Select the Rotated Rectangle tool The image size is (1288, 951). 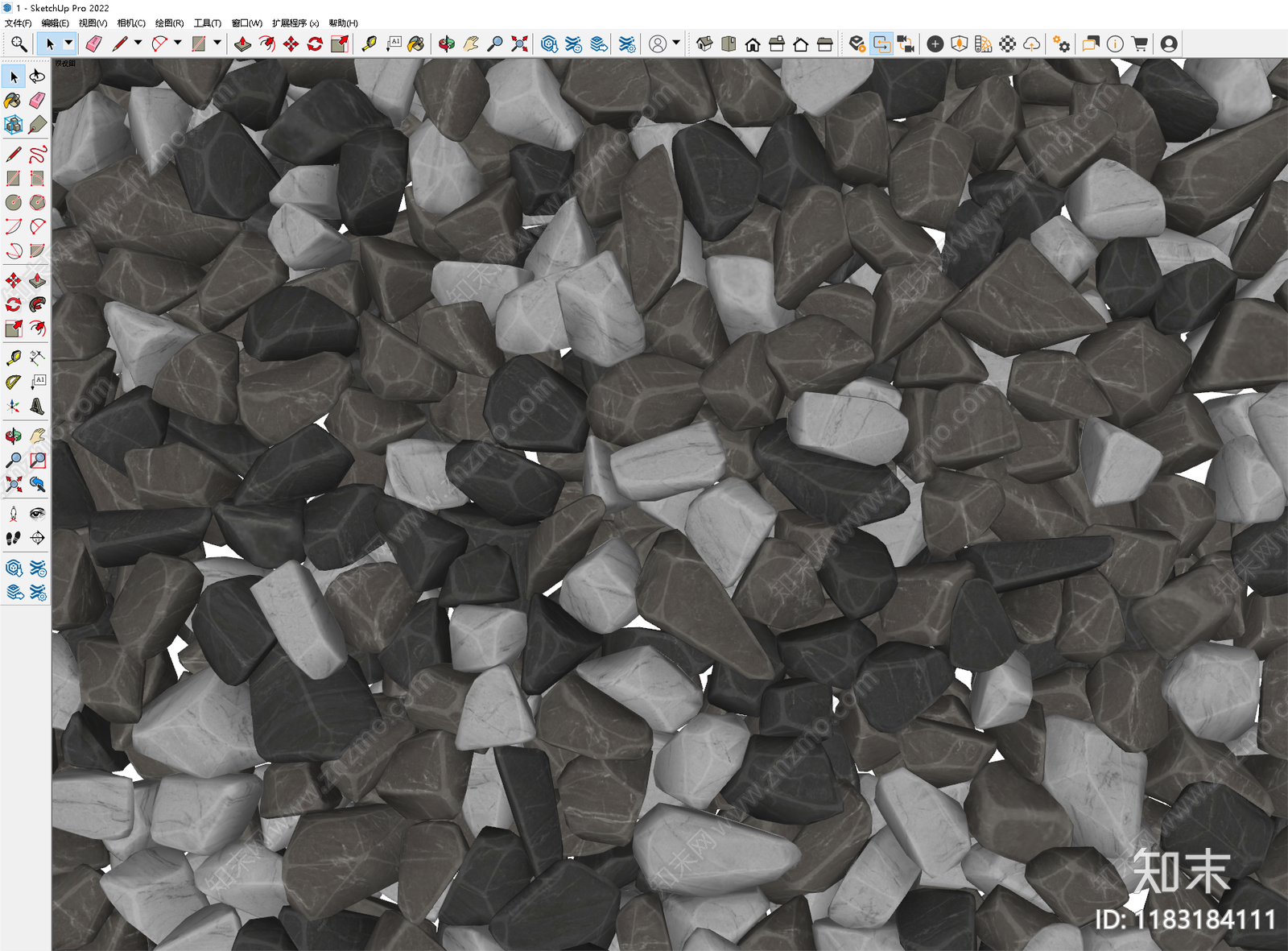pos(37,178)
